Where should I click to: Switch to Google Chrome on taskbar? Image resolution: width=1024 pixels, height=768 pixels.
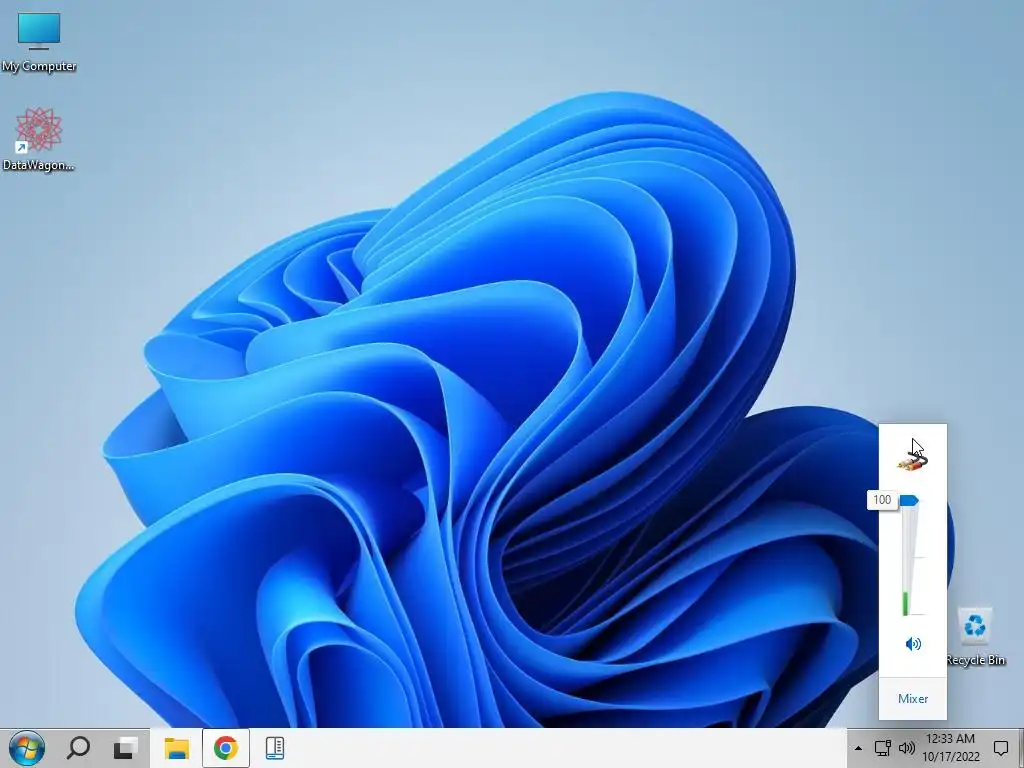225,748
